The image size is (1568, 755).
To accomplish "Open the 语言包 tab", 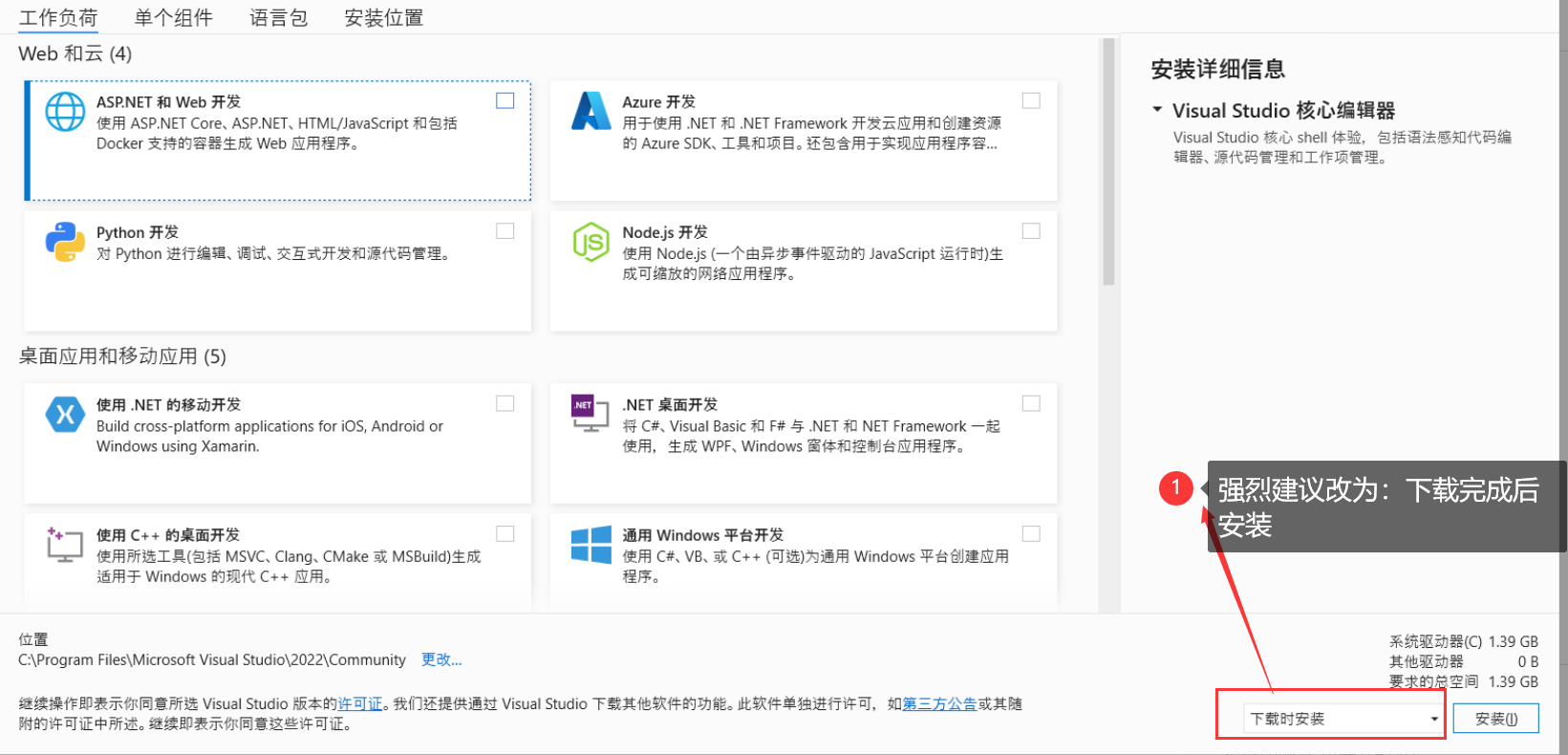I will coord(278,17).
